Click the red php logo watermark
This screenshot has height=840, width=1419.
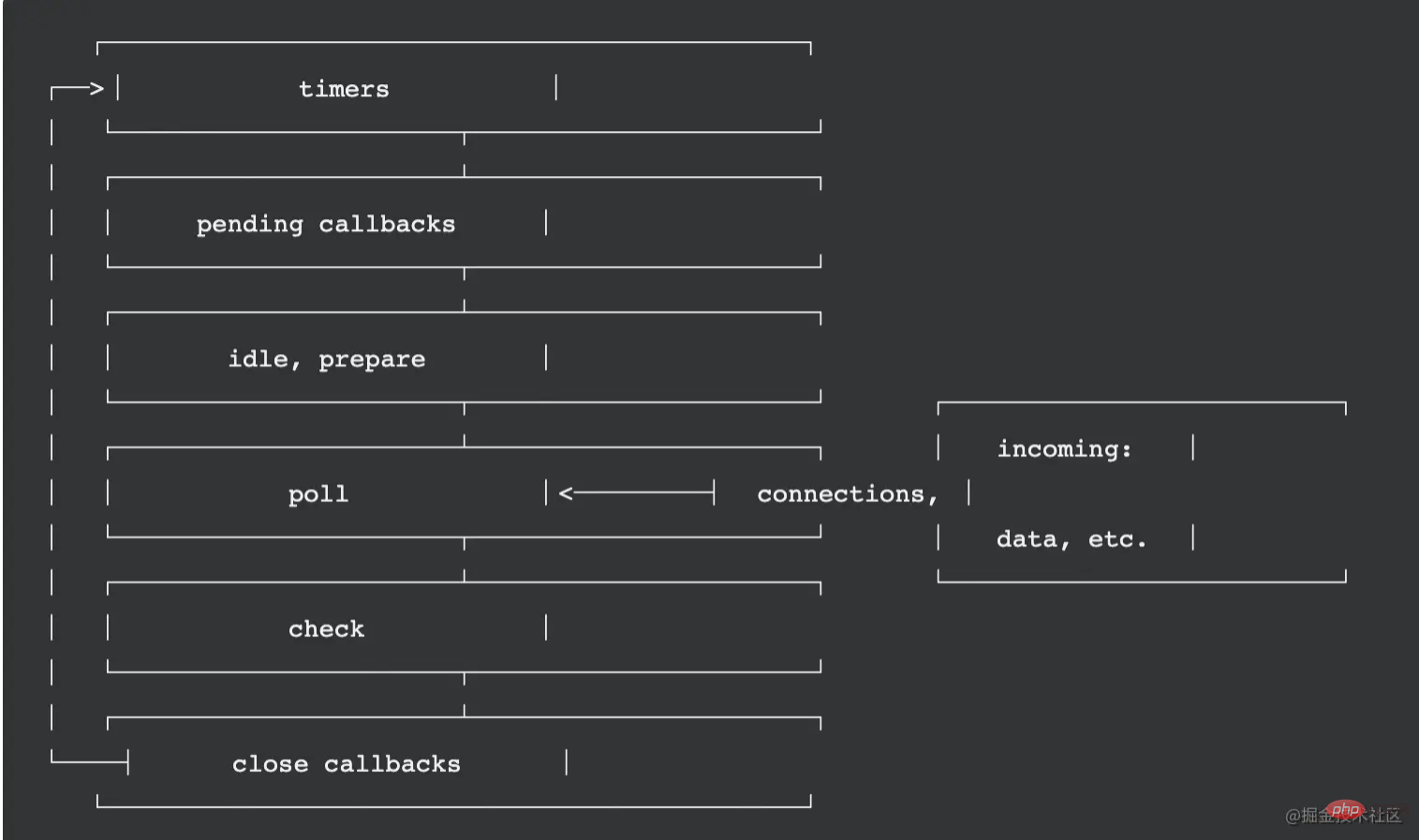pyautogui.click(x=1345, y=810)
